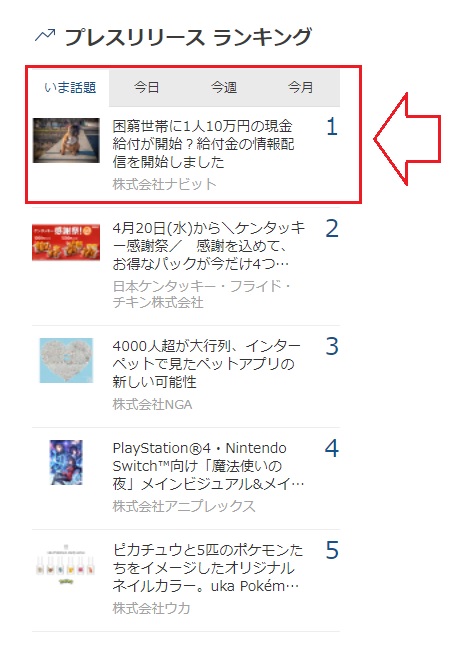Visit 日本ケンタッキー・フライド・チキン株式会社 link
The image size is (473, 667).
[x=202, y=294]
